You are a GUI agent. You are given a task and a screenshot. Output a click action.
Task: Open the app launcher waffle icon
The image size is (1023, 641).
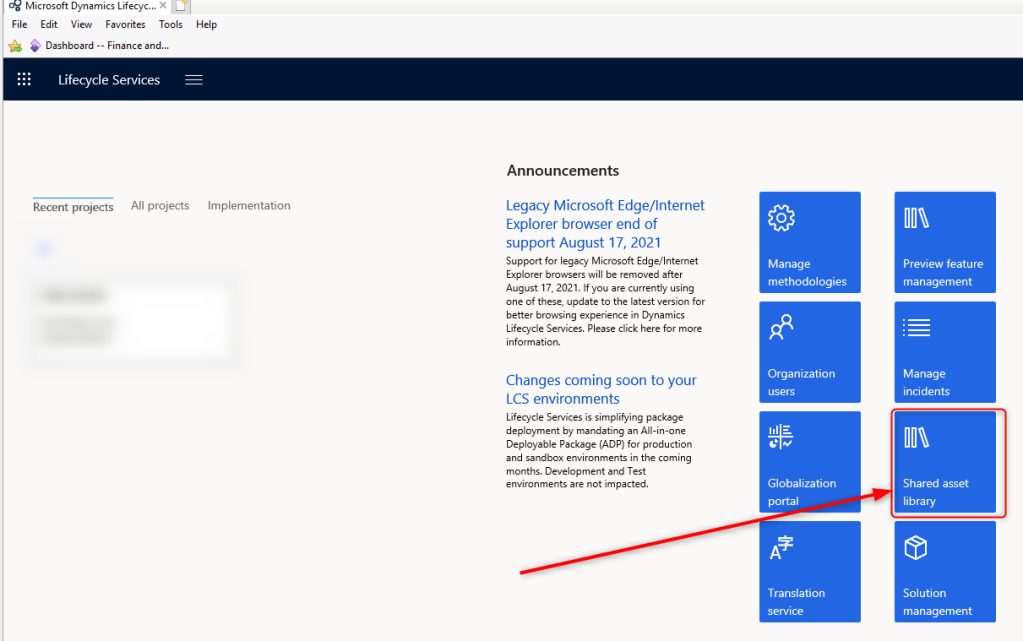(25, 80)
